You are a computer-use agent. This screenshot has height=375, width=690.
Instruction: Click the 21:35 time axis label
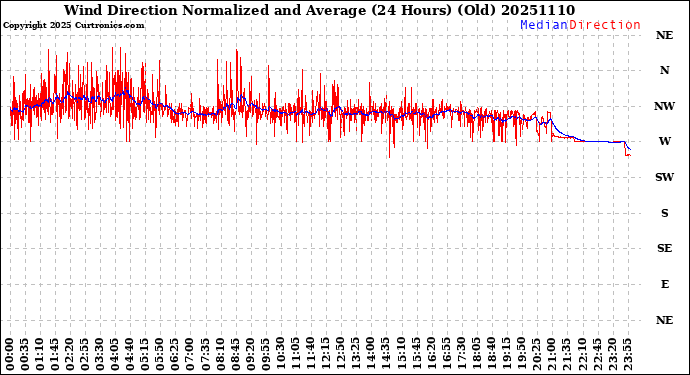click(x=566, y=354)
